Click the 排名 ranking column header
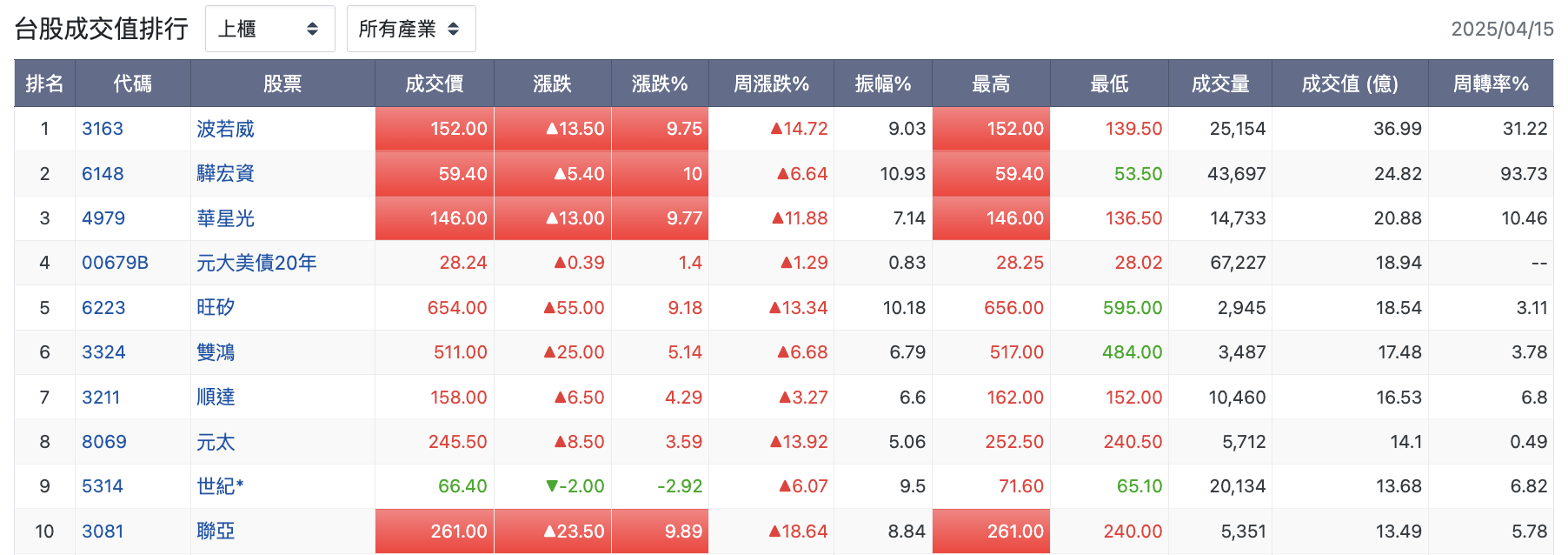Screen dimensions: 1568x555 (x=44, y=84)
